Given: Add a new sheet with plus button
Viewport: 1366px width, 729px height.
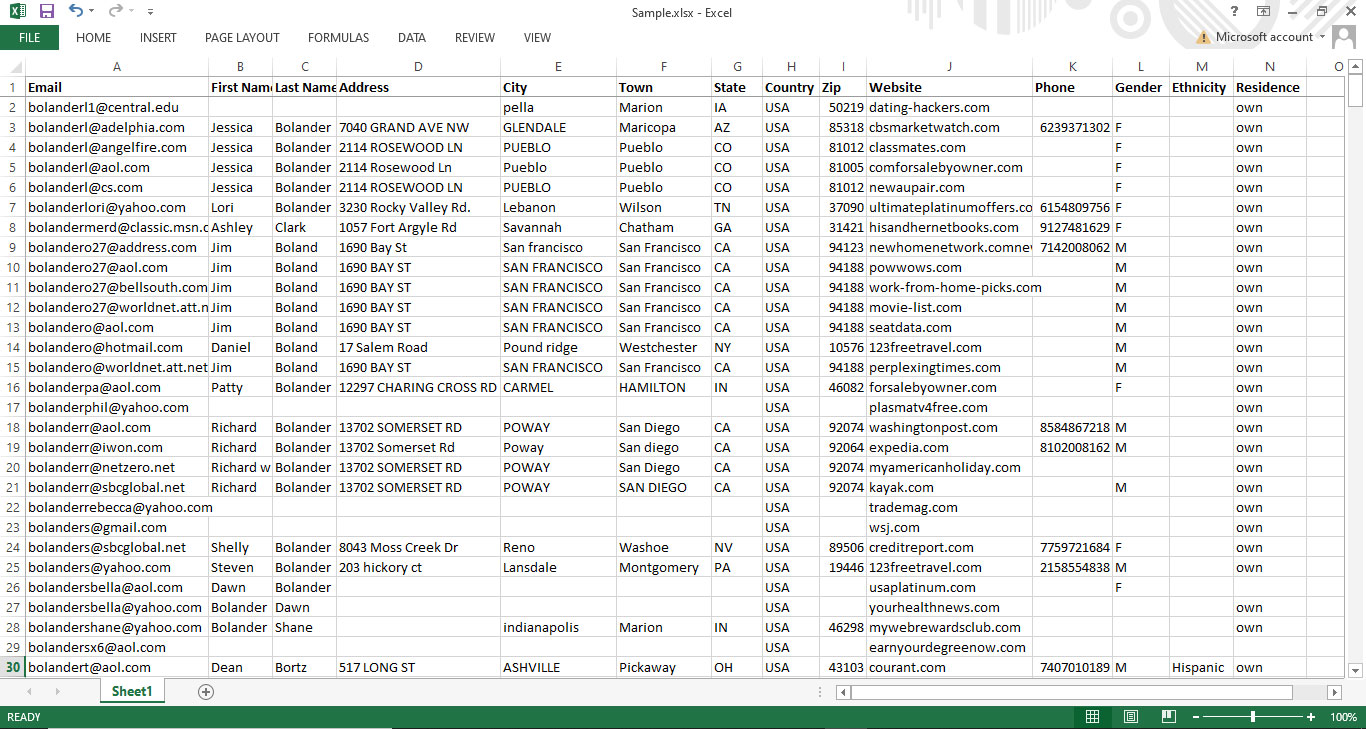Looking at the screenshot, I should [x=206, y=691].
